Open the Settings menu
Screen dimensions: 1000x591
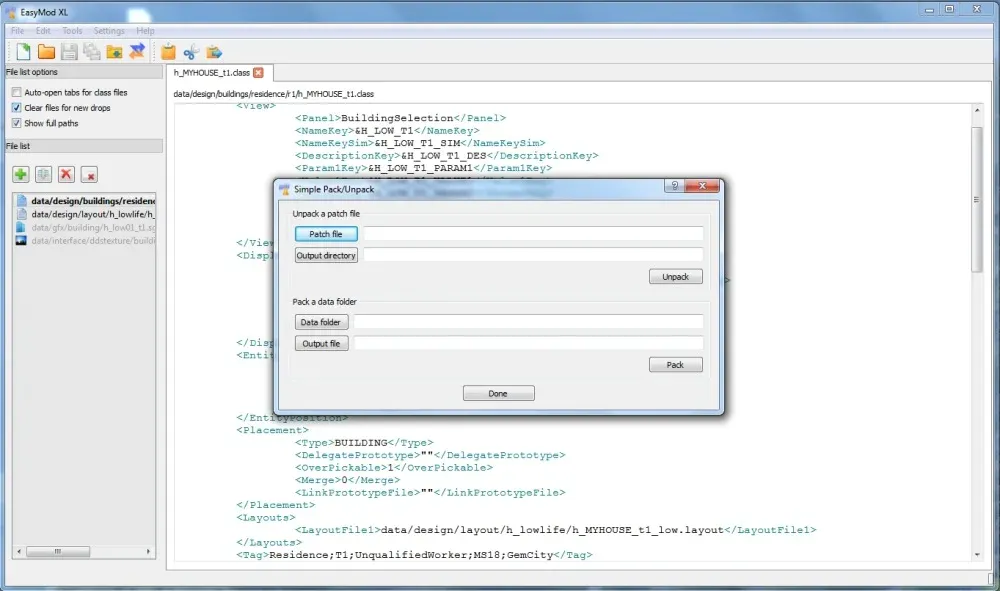click(109, 31)
